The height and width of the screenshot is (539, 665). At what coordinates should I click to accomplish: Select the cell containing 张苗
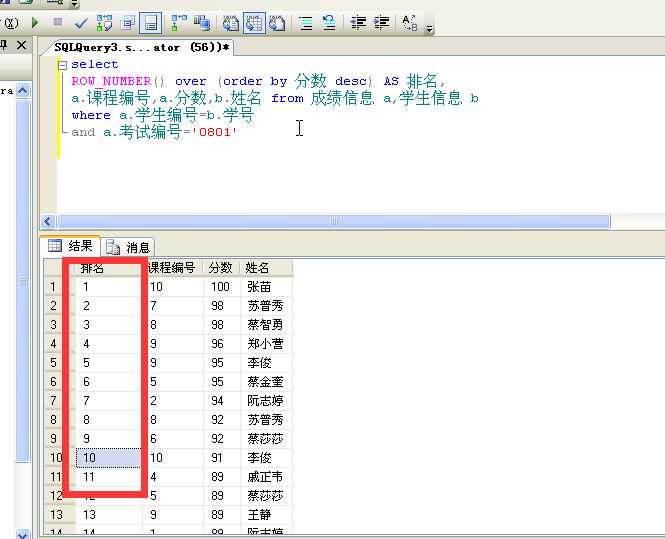pyautogui.click(x=266, y=287)
